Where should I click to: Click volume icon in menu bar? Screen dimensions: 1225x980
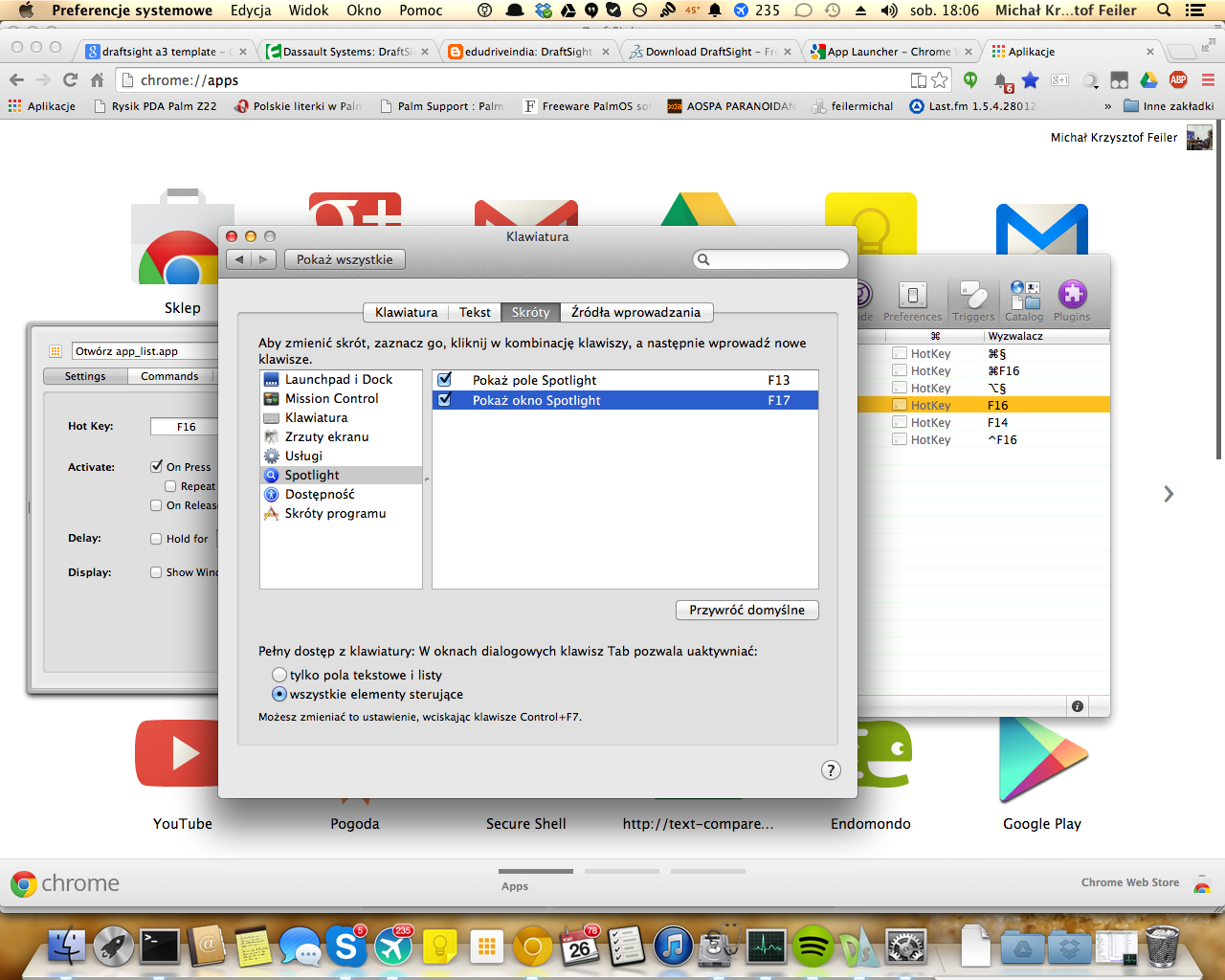[x=889, y=11]
